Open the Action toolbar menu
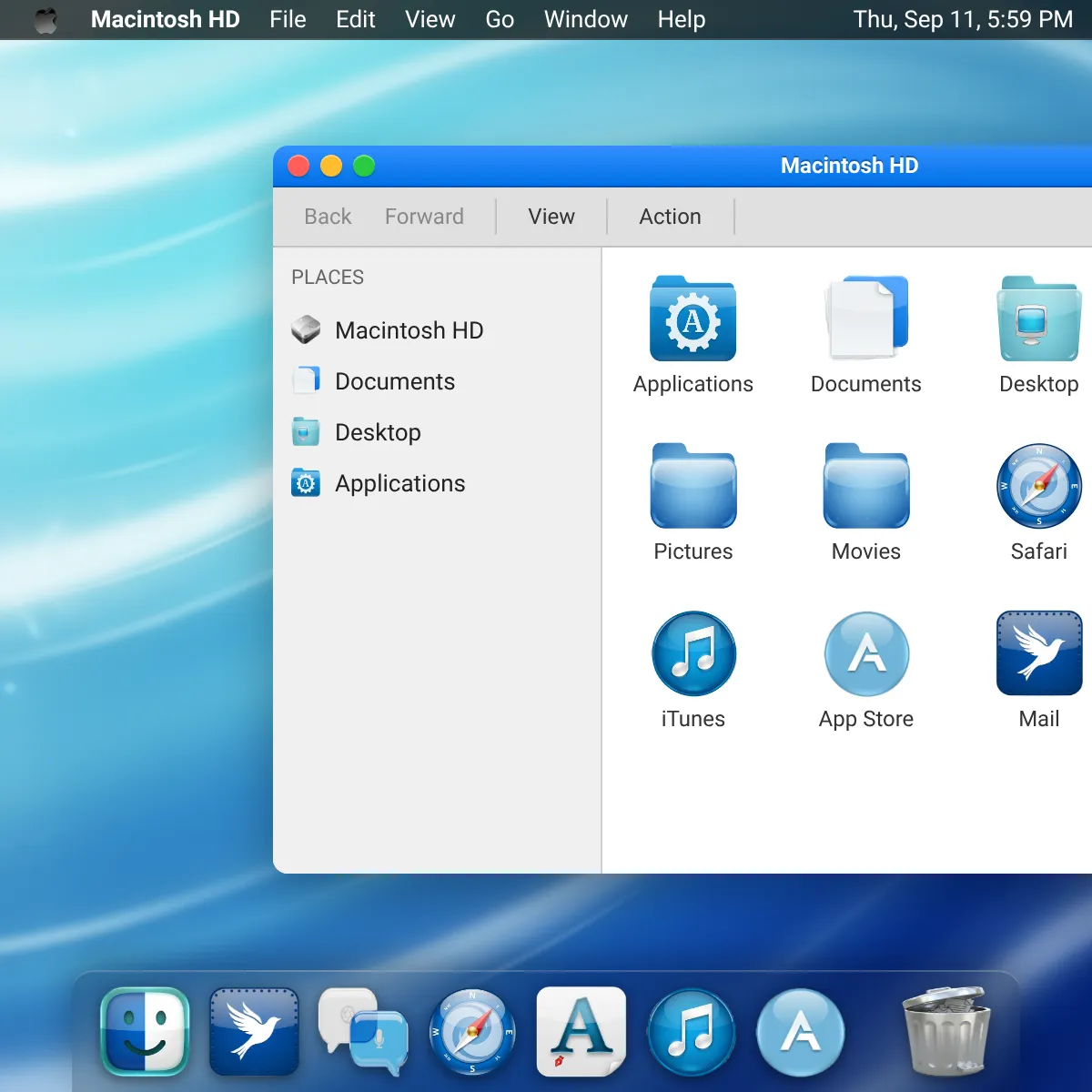This screenshot has height=1092, width=1092. [x=670, y=217]
